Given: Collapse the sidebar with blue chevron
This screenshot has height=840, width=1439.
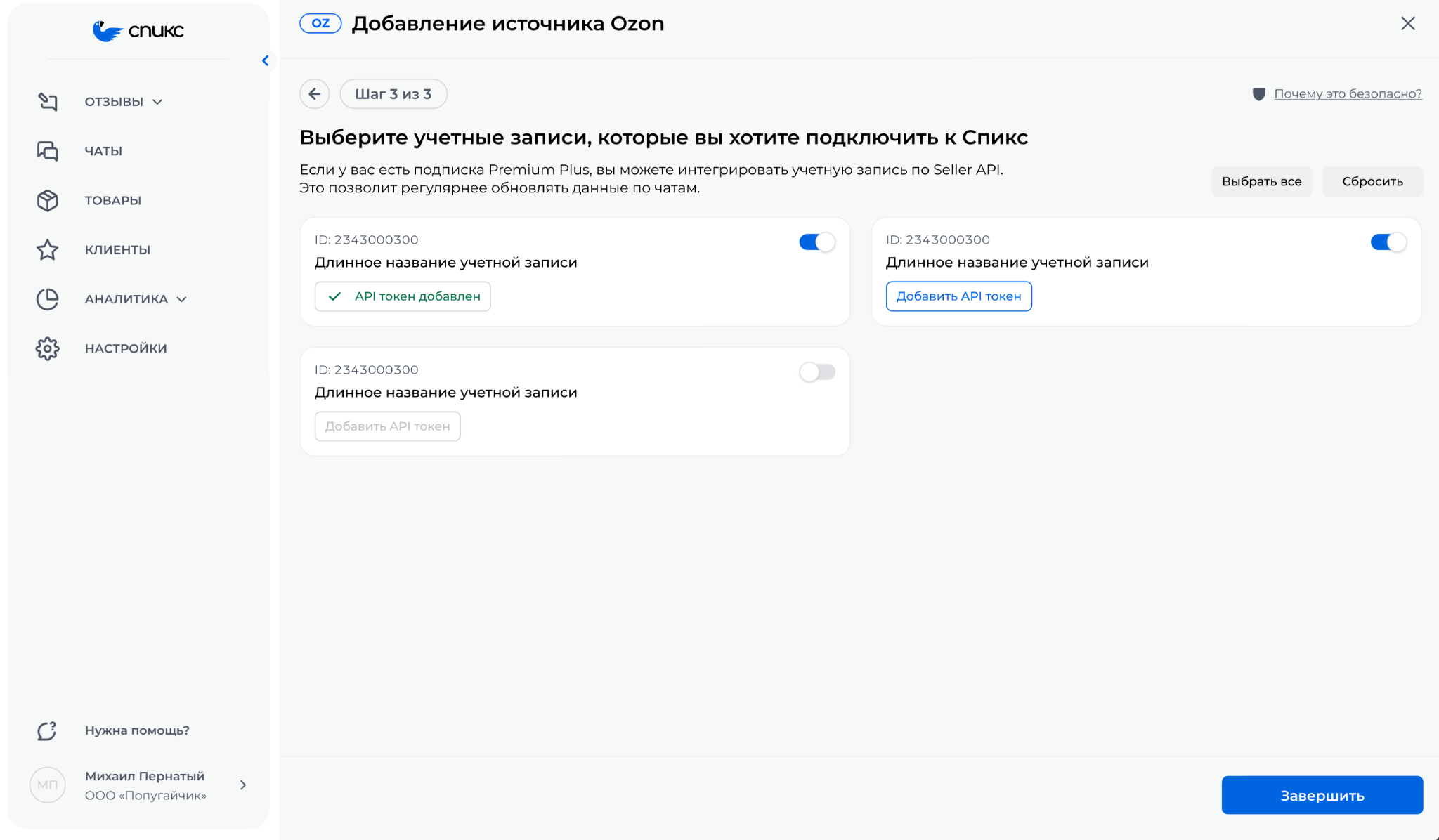Looking at the screenshot, I should (x=266, y=61).
